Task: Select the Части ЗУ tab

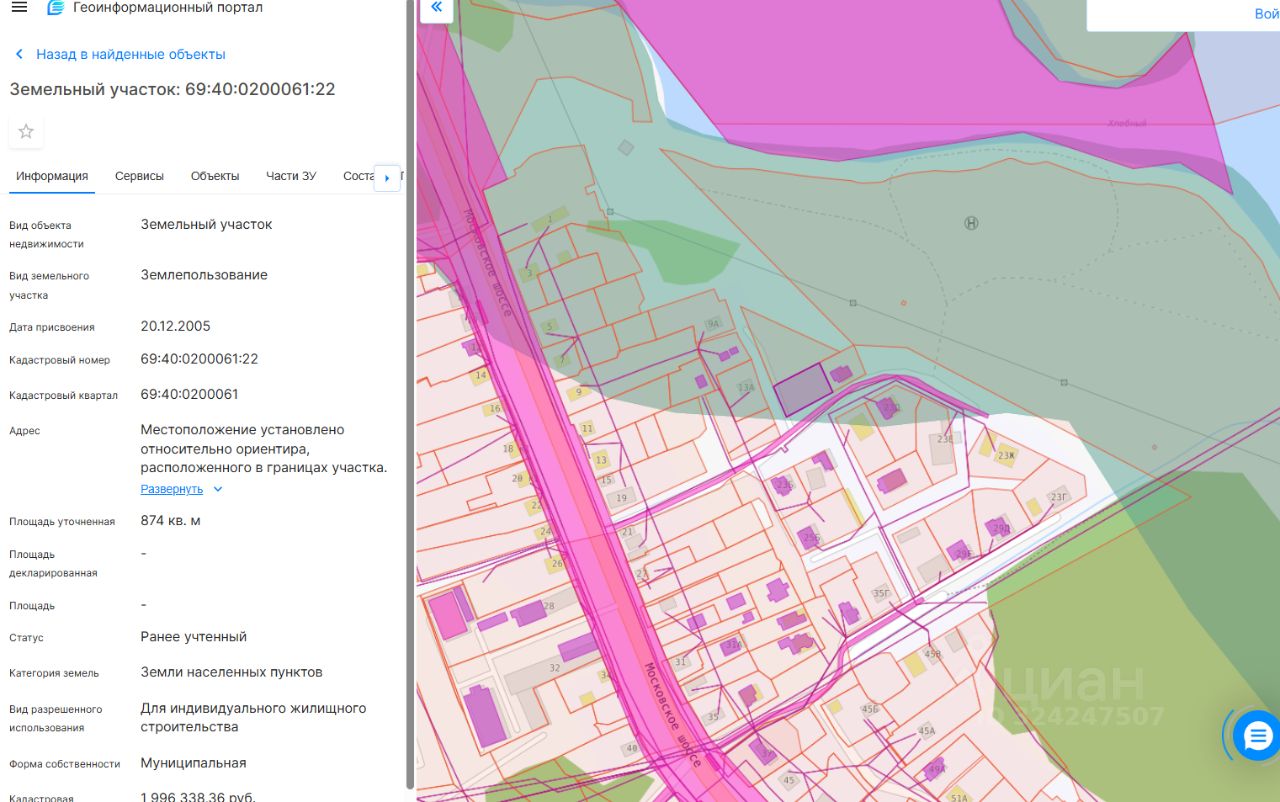Action: (x=291, y=176)
